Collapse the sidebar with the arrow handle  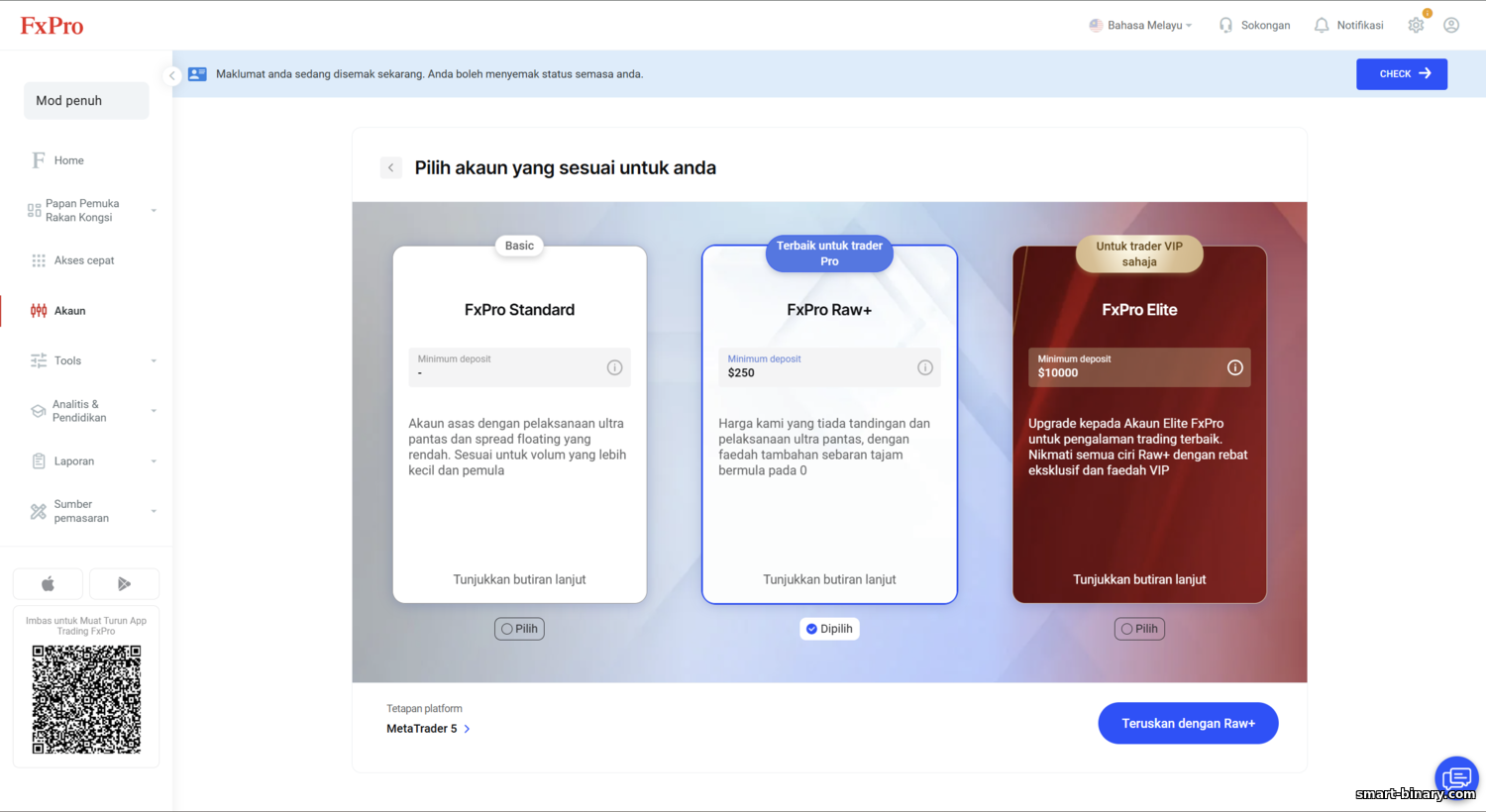tap(171, 75)
